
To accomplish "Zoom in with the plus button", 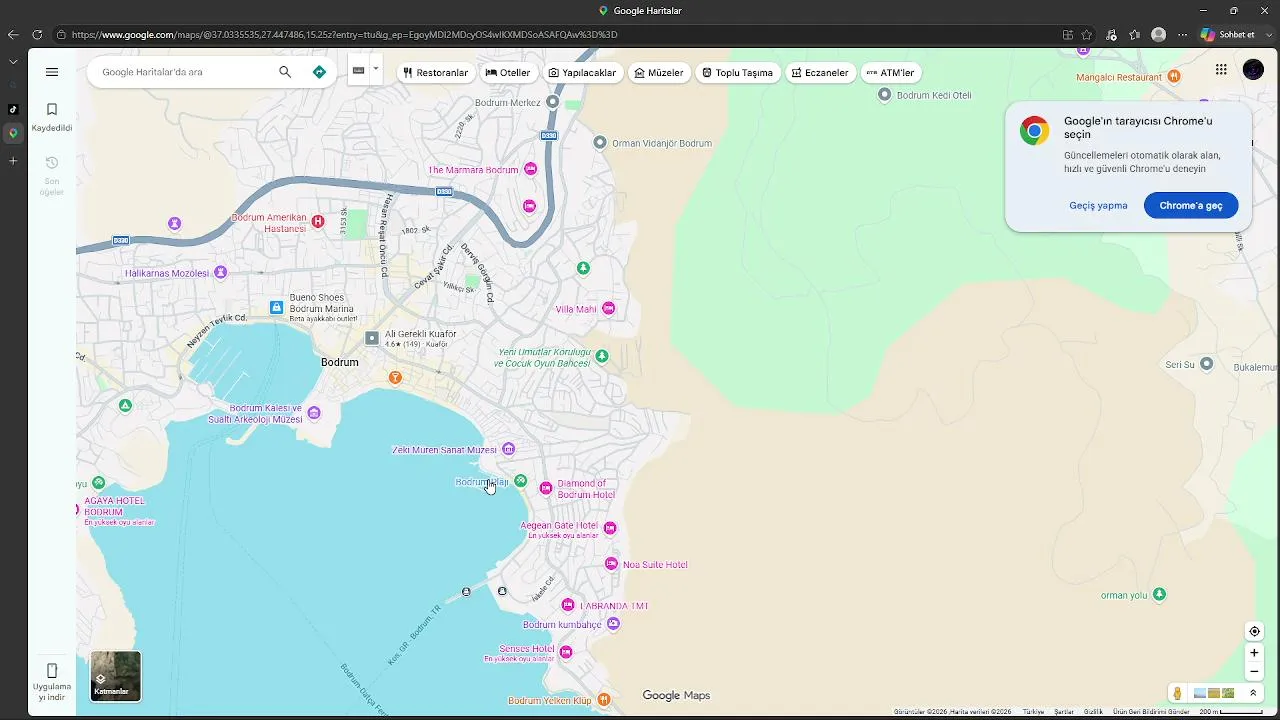I will [1254, 653].
